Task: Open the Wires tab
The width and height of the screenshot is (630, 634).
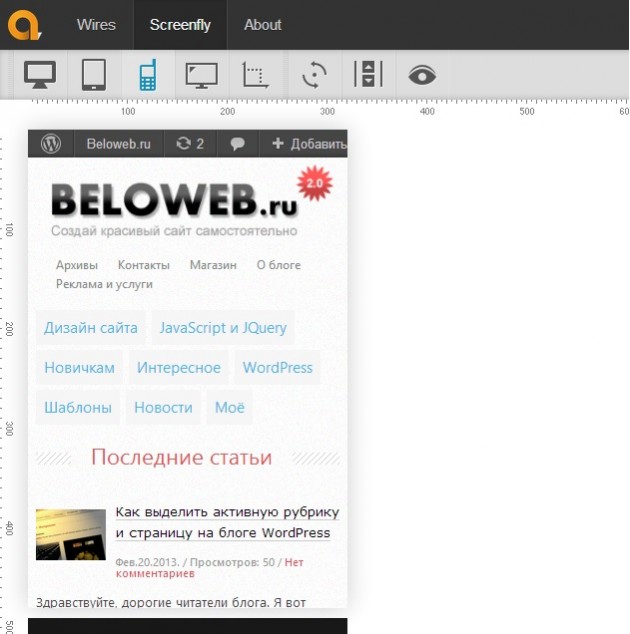Action: (x=96, y=25)
